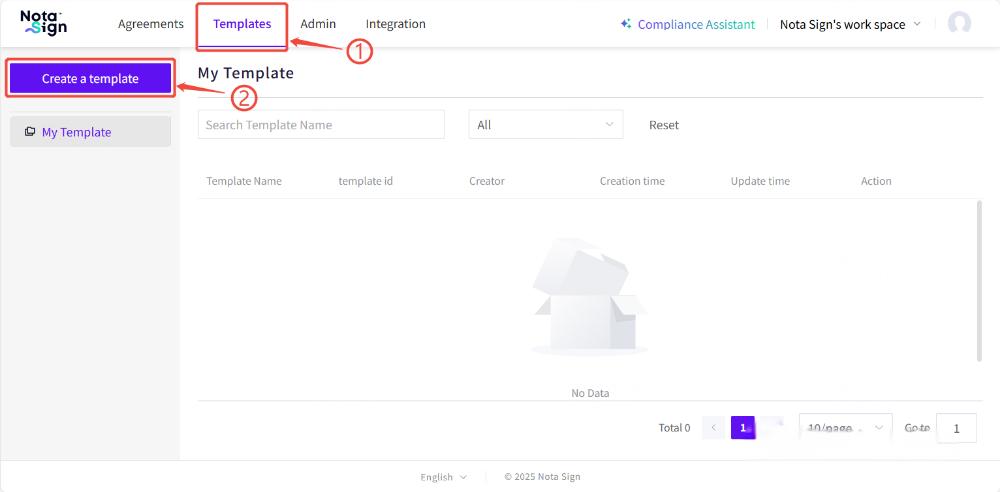Open the English language selector
The width and height of the screenshot is (1000, 492).
443,477
